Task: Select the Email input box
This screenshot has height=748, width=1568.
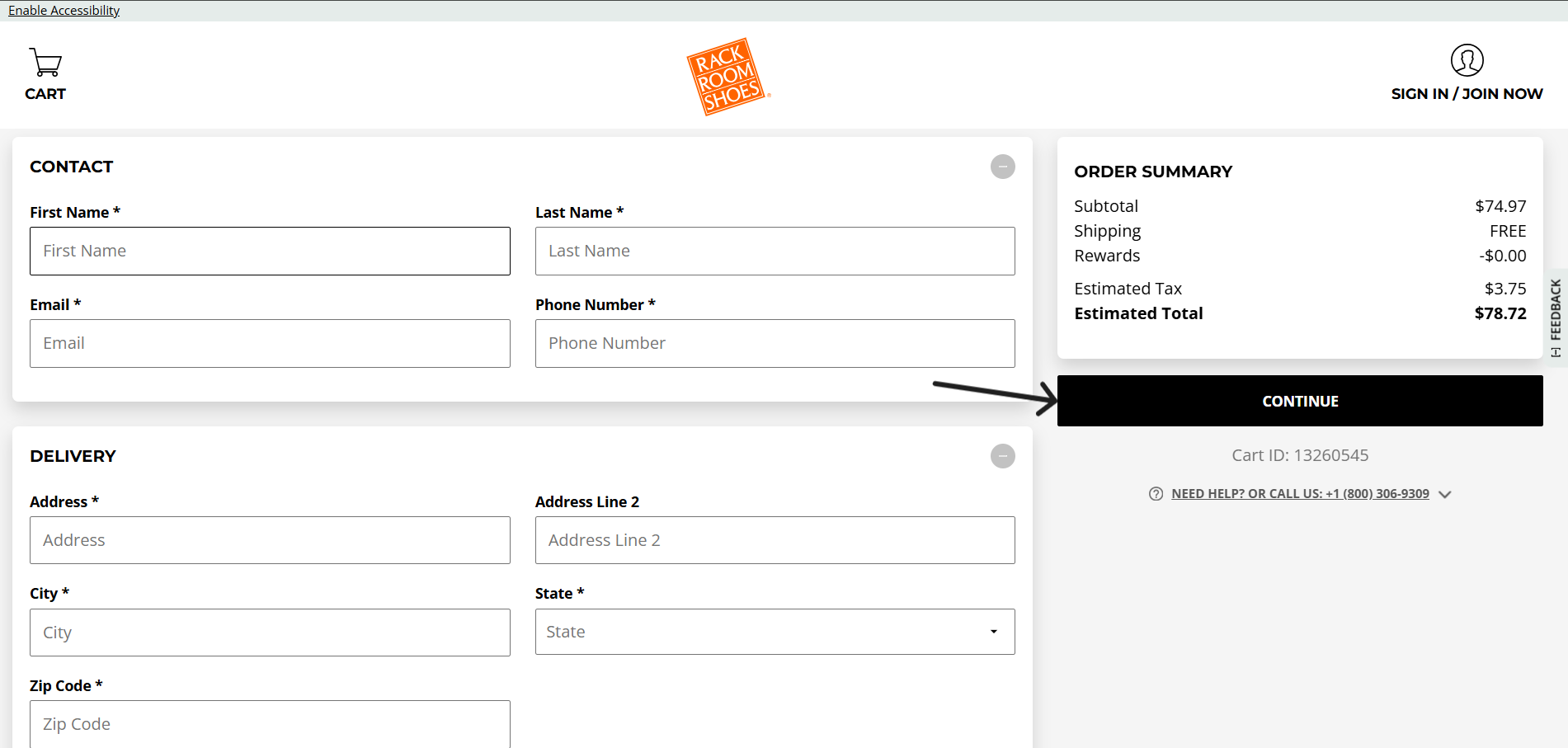Action: (270, 344)
